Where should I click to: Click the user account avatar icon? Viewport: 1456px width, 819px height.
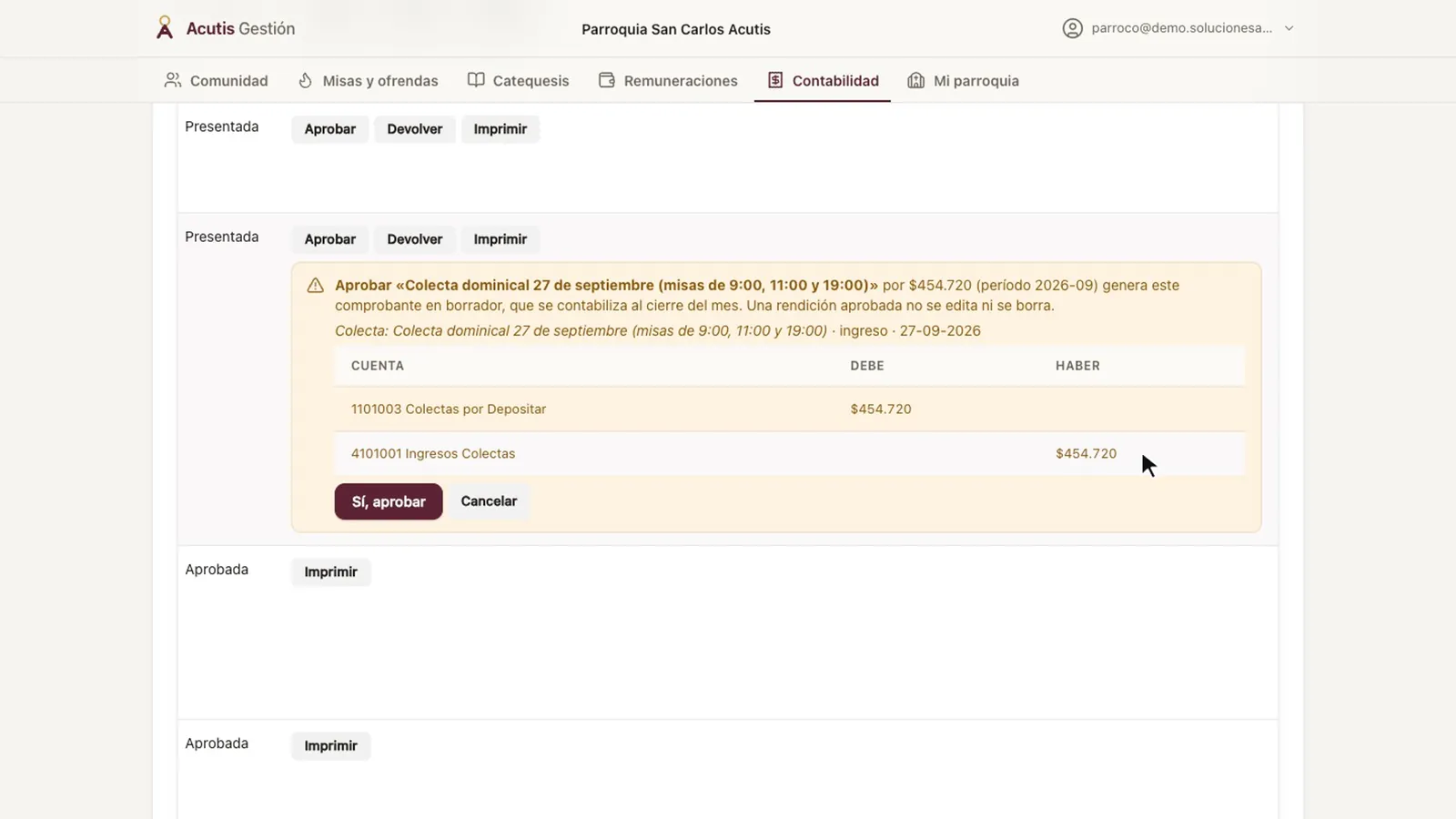pos(1073,28)
